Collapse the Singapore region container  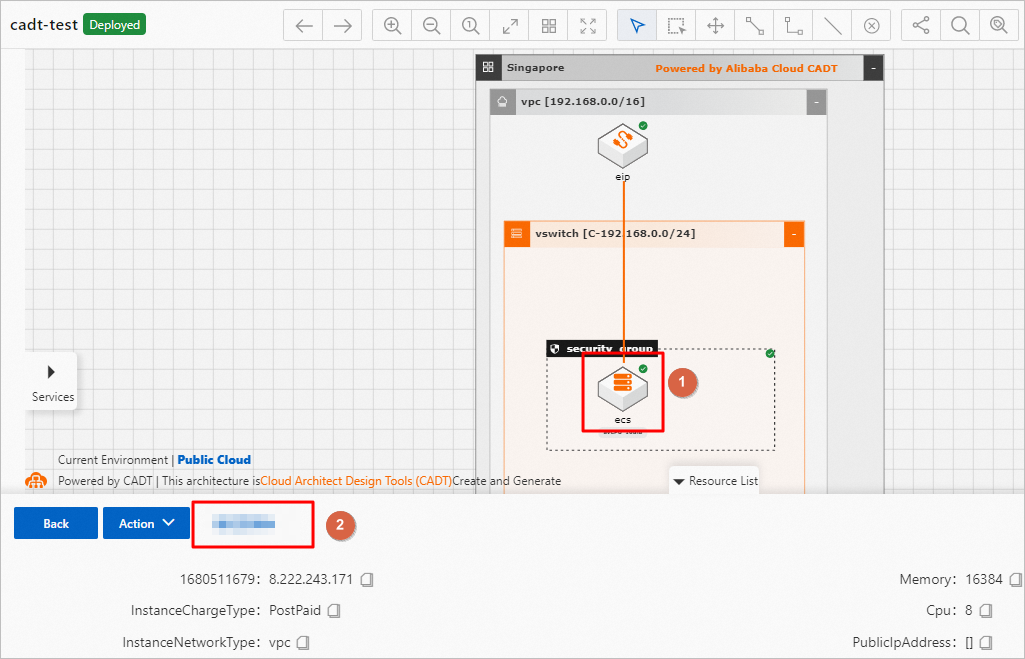pyautogui.click(x=873, y=68)
